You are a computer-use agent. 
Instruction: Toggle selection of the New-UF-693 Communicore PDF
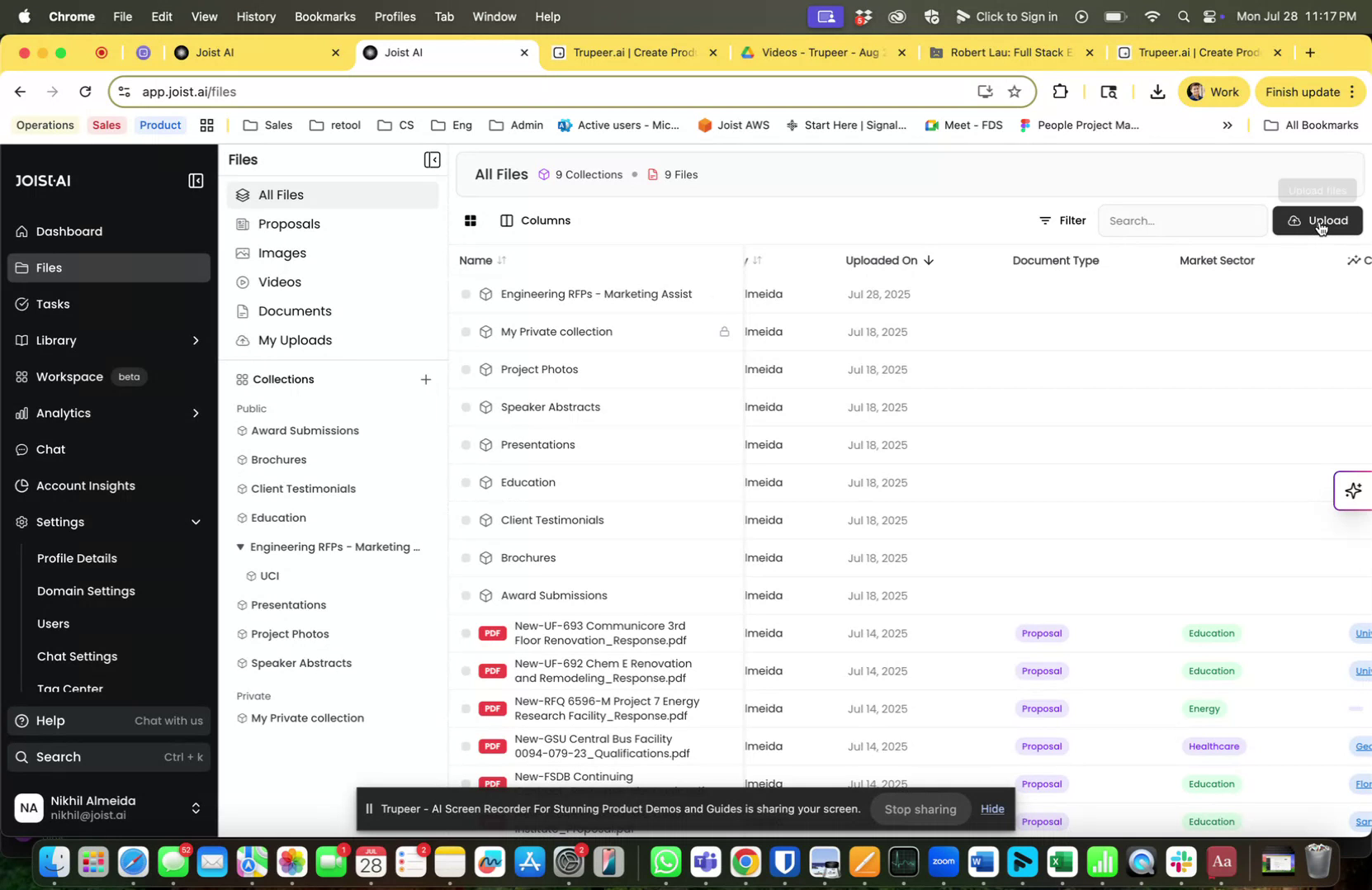[x=466, y=633]
